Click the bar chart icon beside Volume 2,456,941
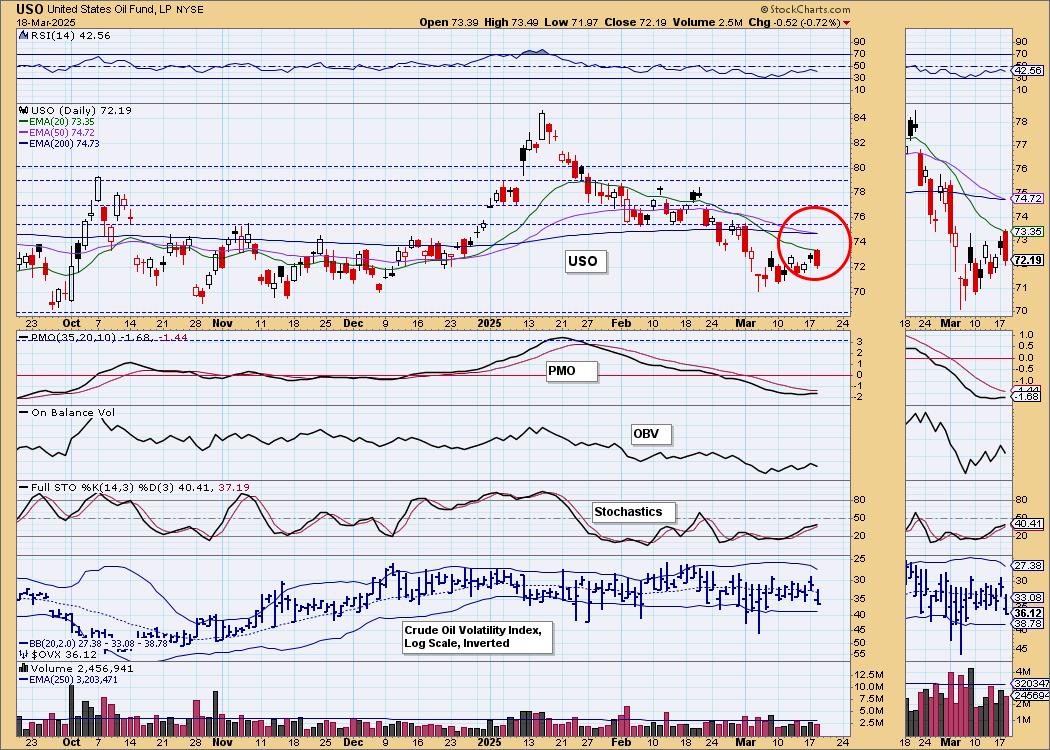 coord(23,668)
